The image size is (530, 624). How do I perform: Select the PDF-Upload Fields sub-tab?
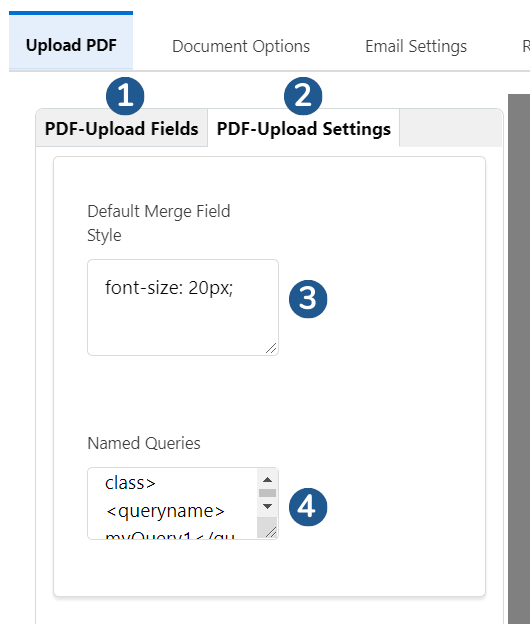tap(121, 128)
